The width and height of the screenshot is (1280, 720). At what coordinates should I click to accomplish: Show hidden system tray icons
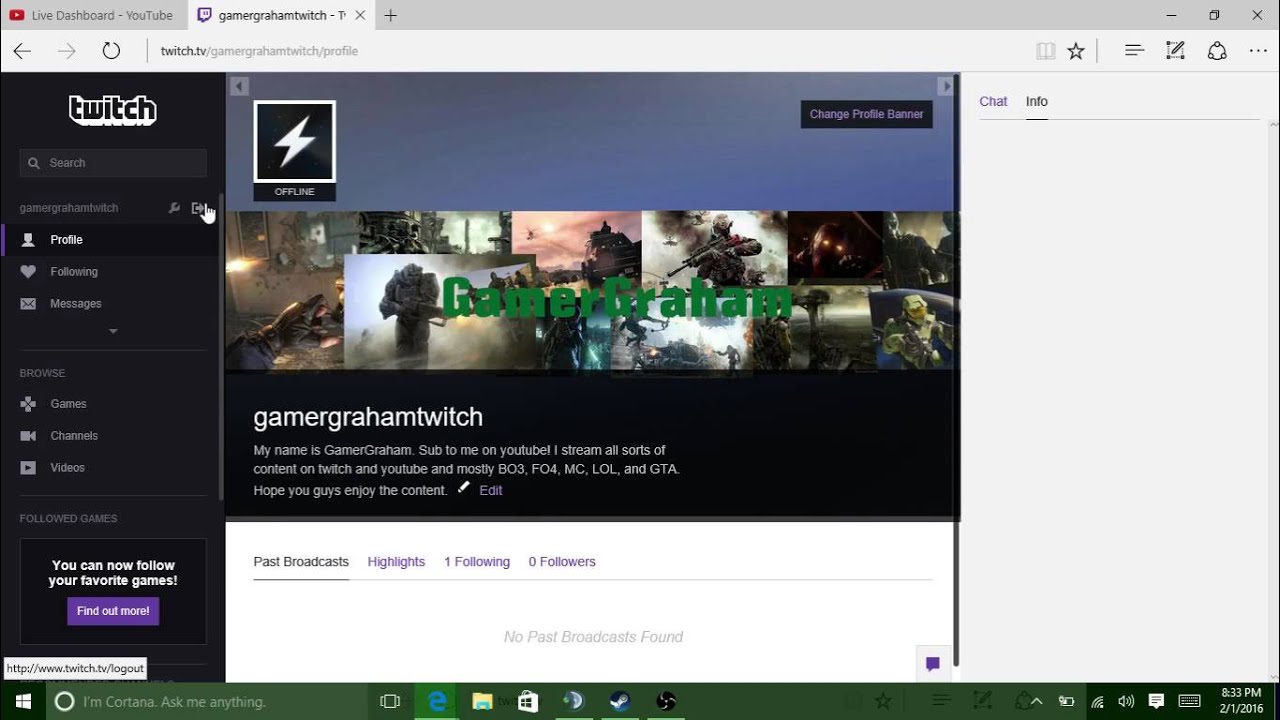(x=1036, y=701)
